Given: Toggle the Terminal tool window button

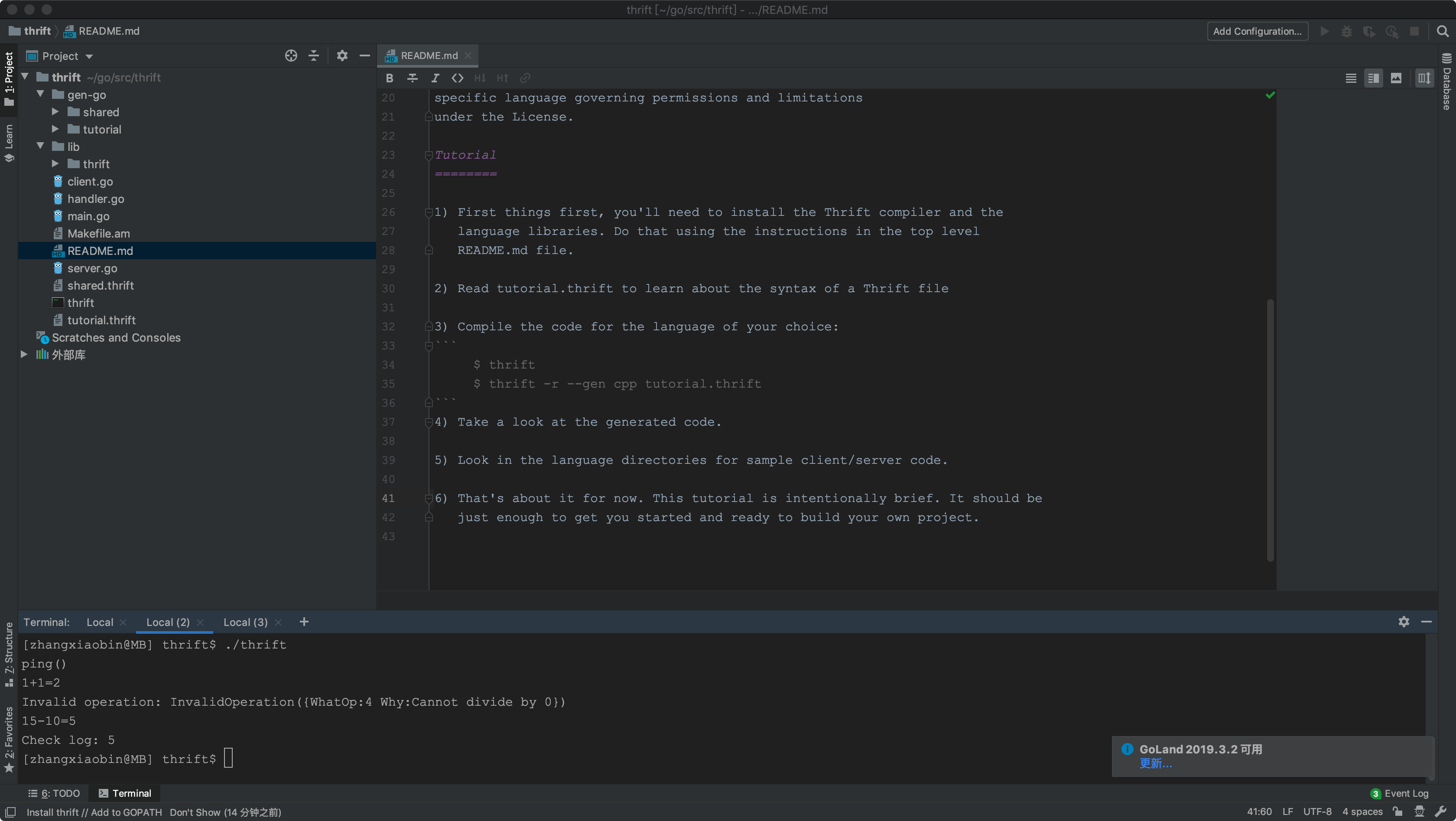Looking at the screenshot, I should coord(125,793).
